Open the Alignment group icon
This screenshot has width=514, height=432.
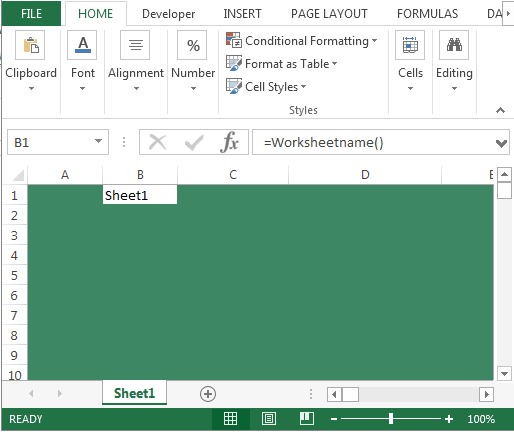pyautogui.click(x=135, y=45)
